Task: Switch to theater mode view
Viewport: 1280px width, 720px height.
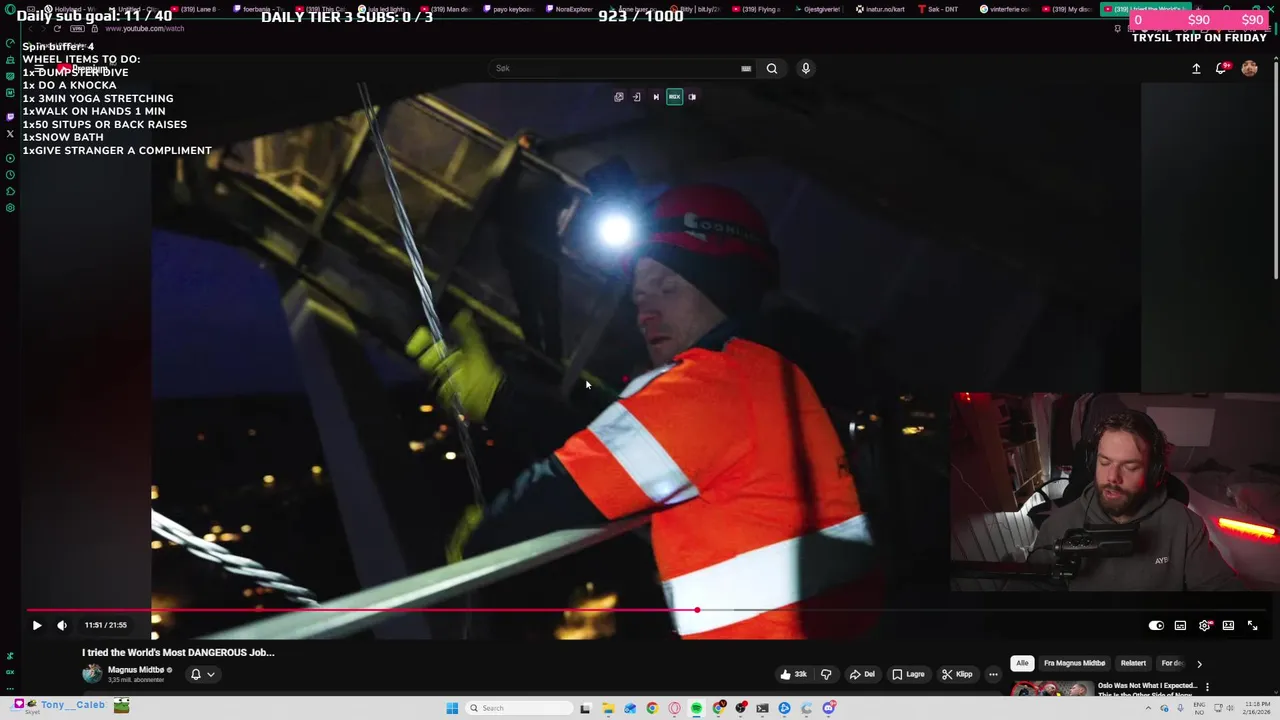Action: (x=1228, y=625)
